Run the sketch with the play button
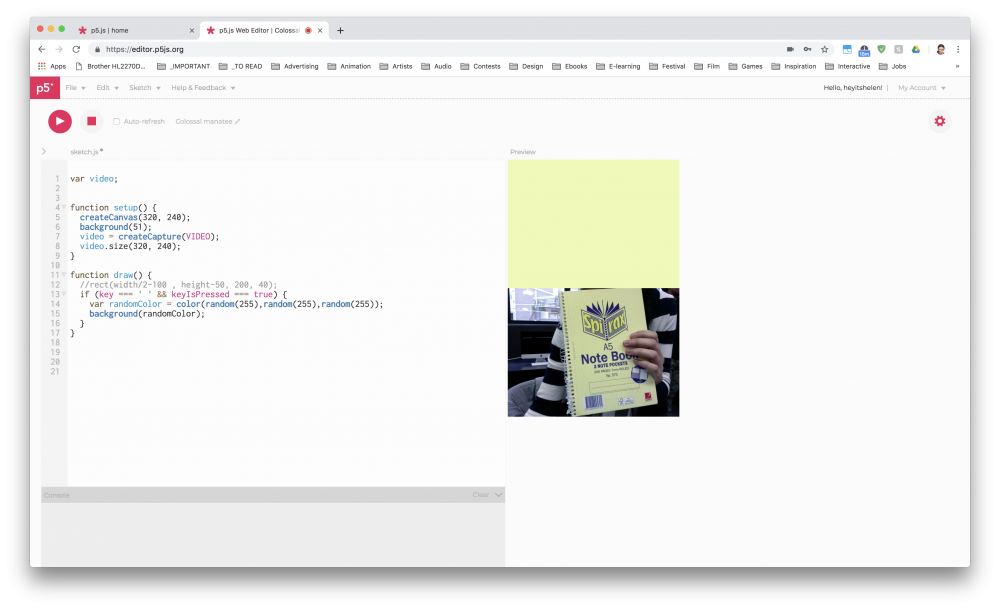The image size is (1000, 610). point(60,121)
